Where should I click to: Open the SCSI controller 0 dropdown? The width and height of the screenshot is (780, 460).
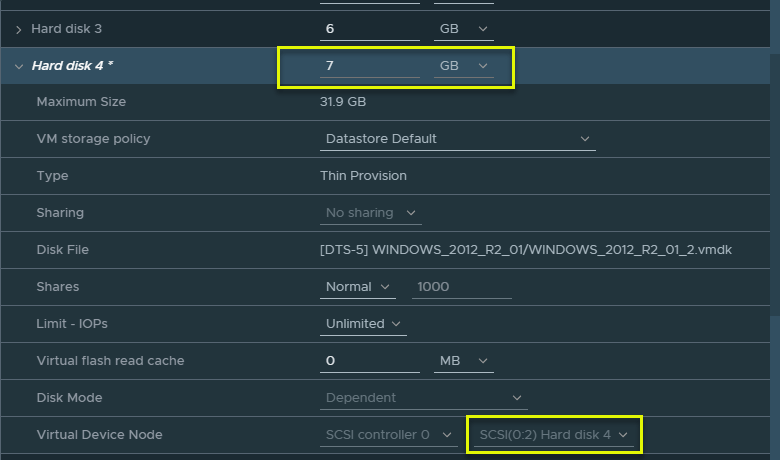(x=390, y=435)
